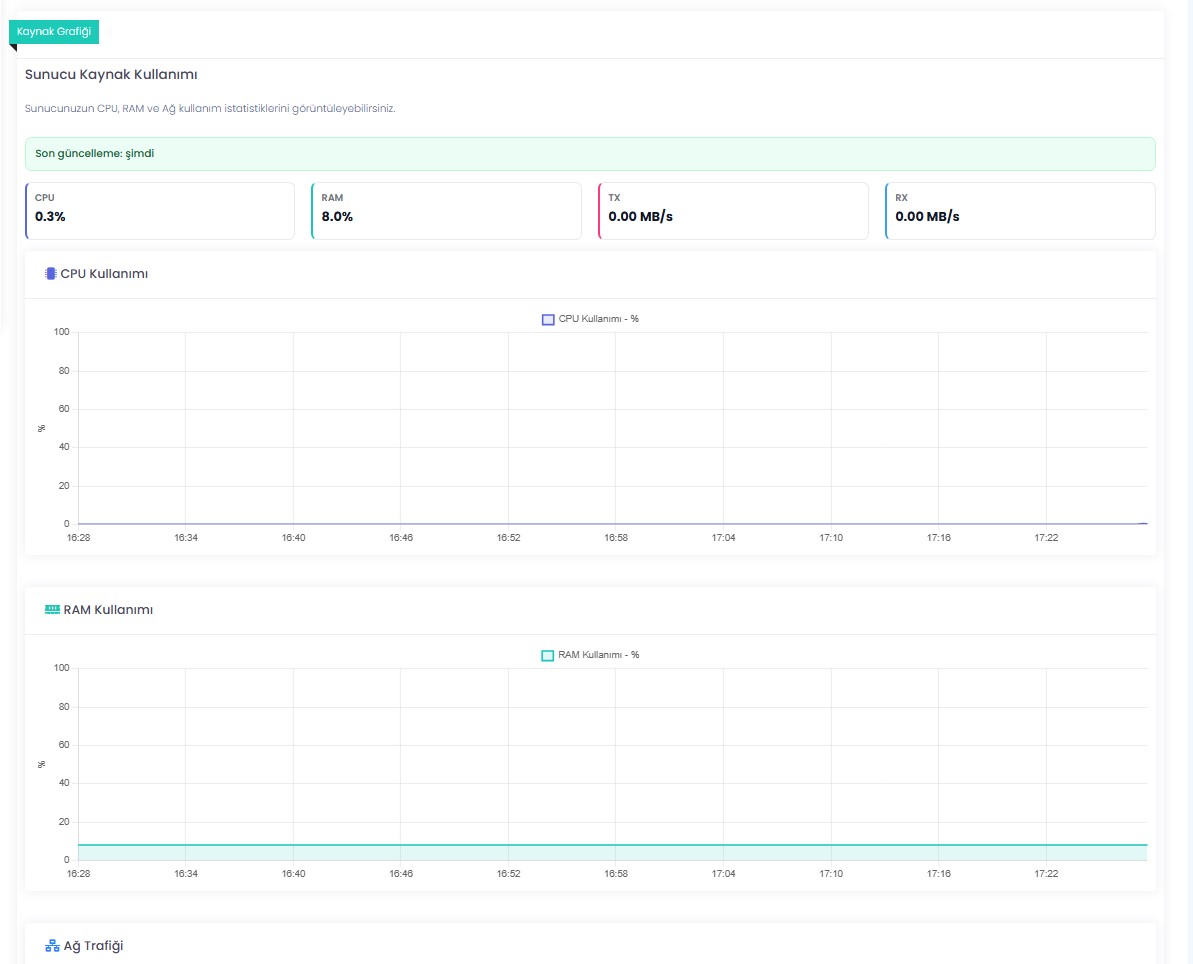Click the 'Son güncelleme: şimdi' status banner
Viewport: 1193px width, 964px height.
[590, 154]
